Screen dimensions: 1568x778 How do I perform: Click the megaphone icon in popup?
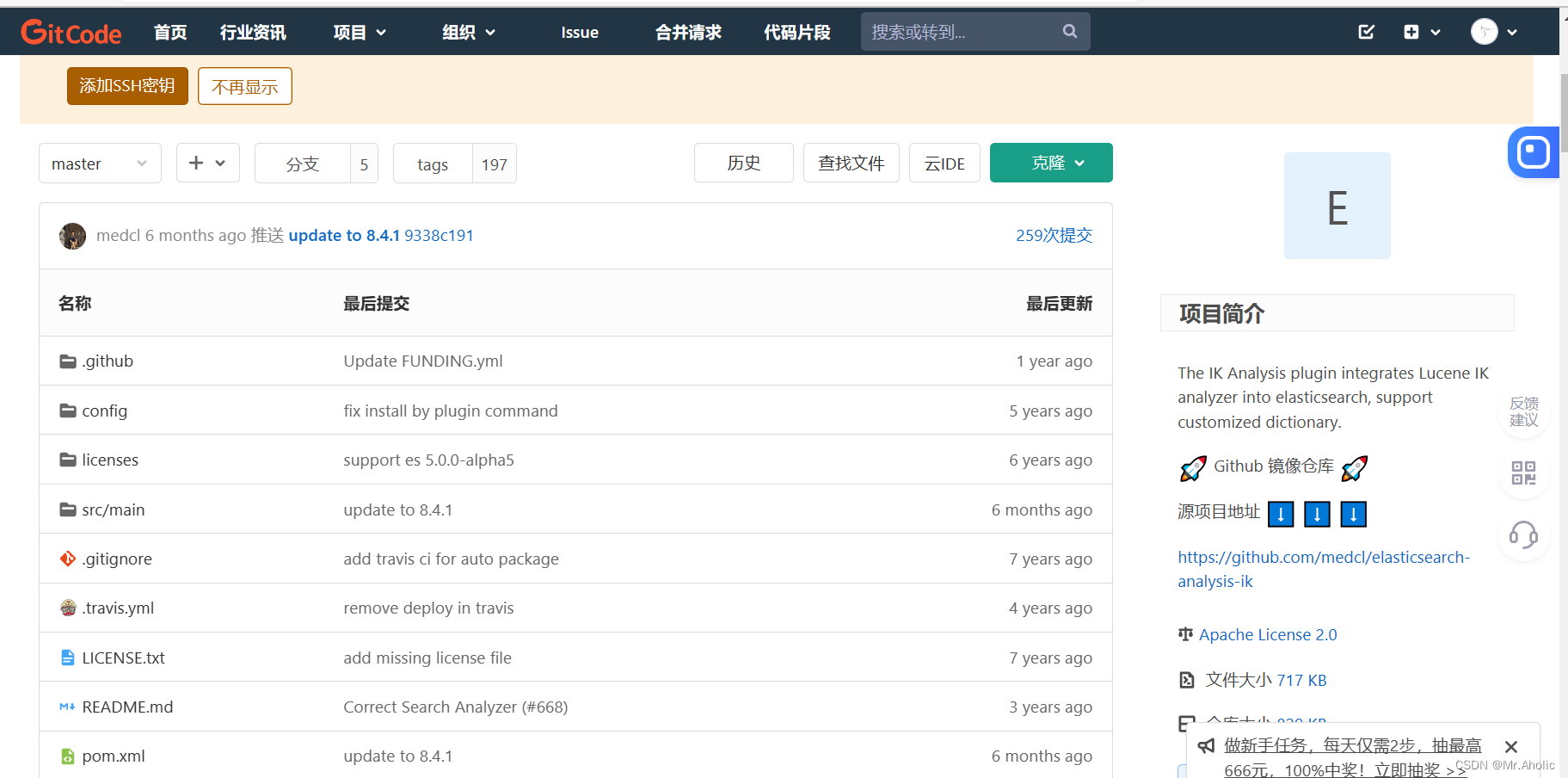pos(1206,745)
